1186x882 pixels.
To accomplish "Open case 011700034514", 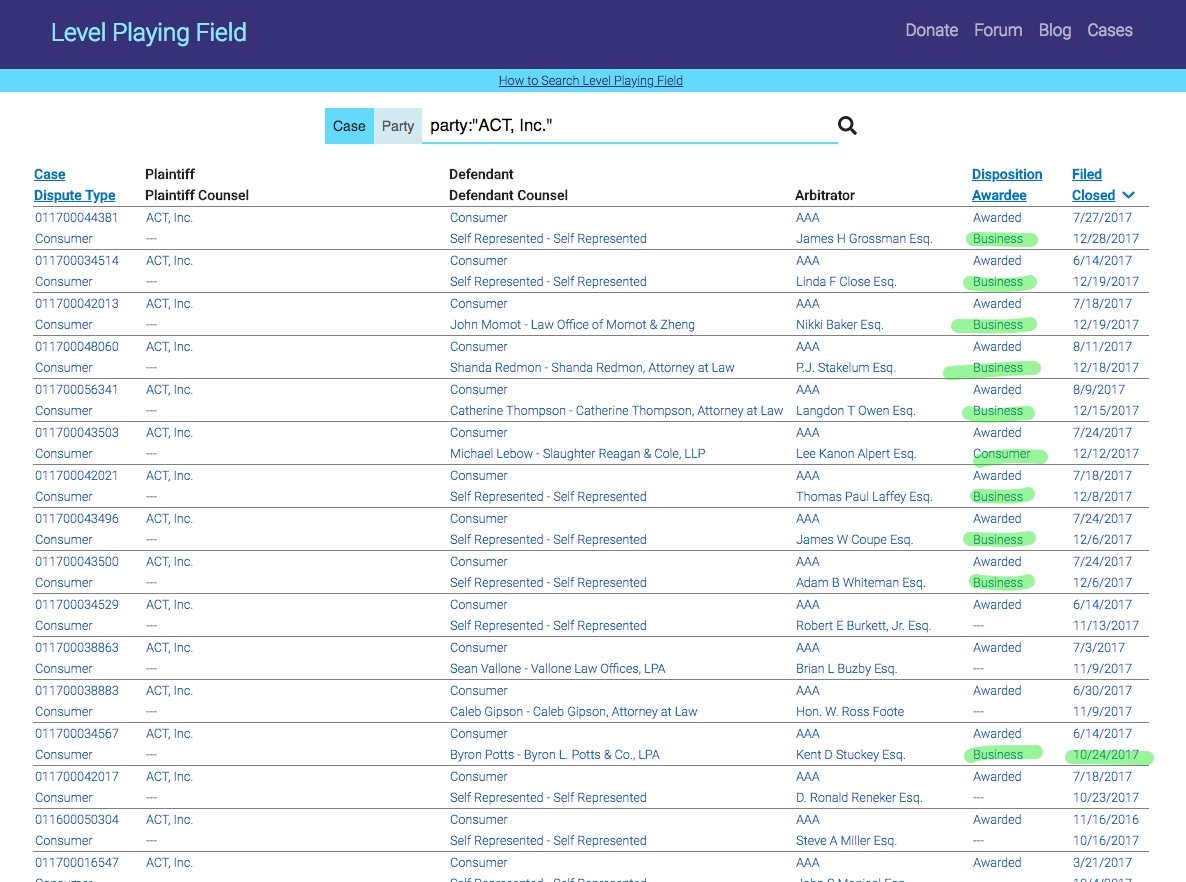I will tap(76, 261).
